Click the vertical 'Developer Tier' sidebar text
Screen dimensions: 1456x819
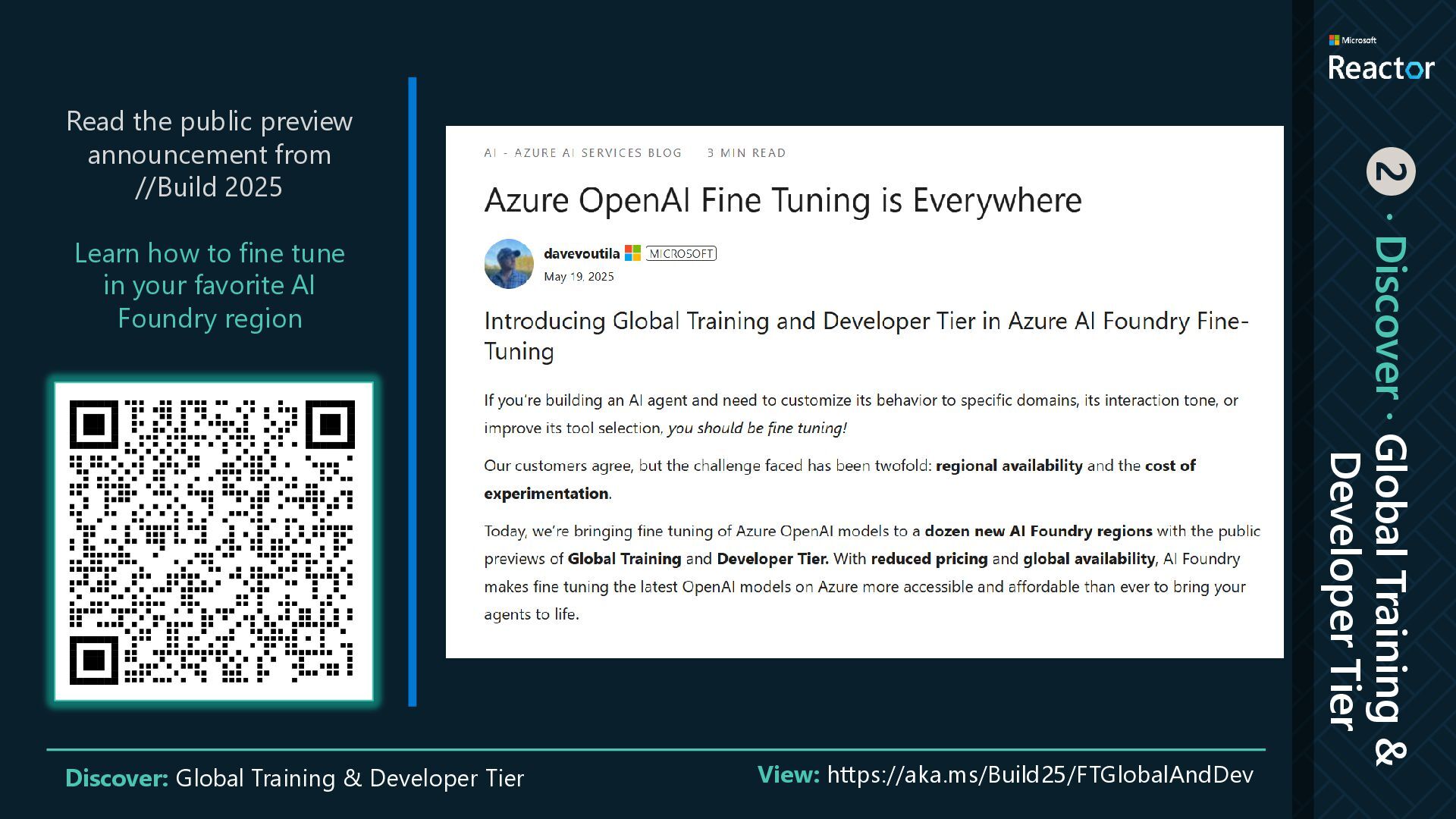1344,591
